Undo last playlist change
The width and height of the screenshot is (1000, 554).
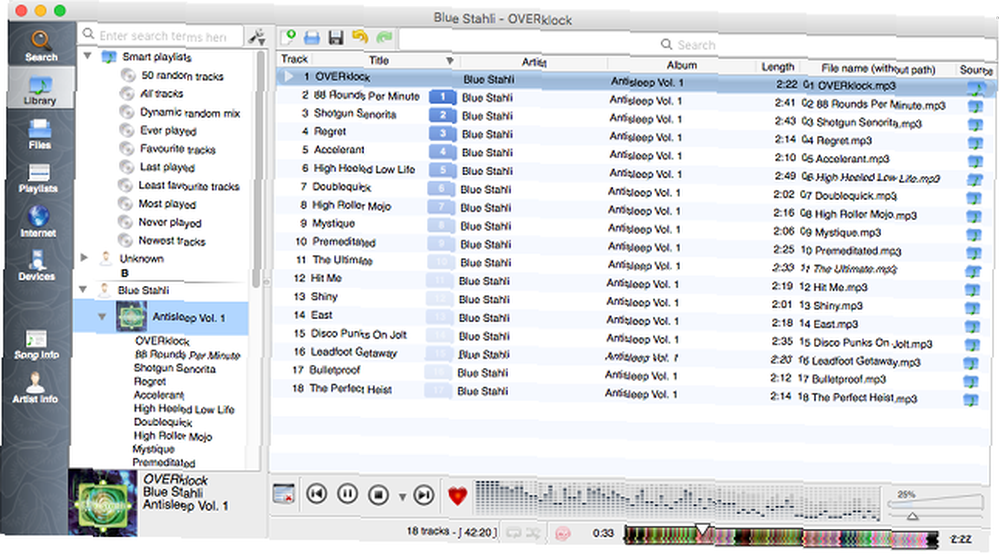pyautogui.click(x=360, y=37)
